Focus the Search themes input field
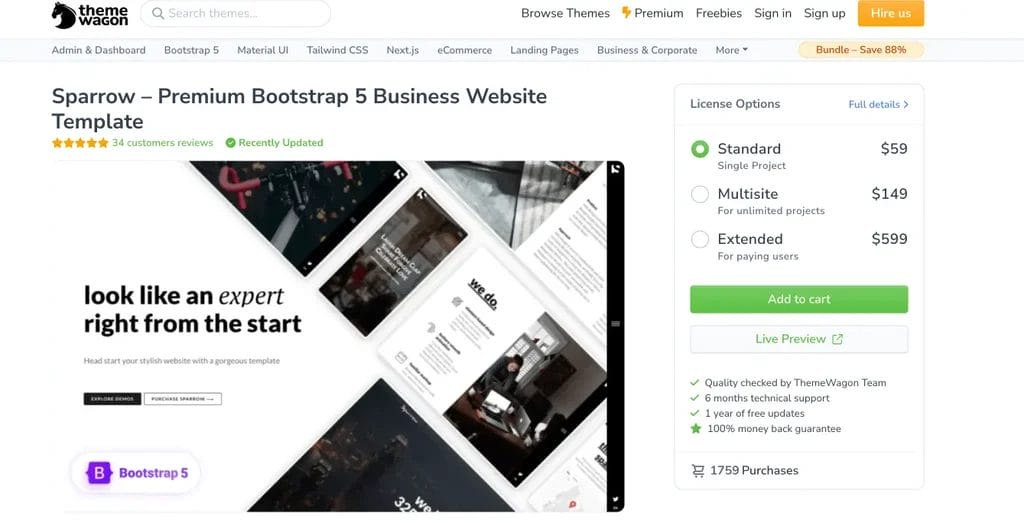The height and width of the screenshot is (523, 1024). [x=235, y=13]
